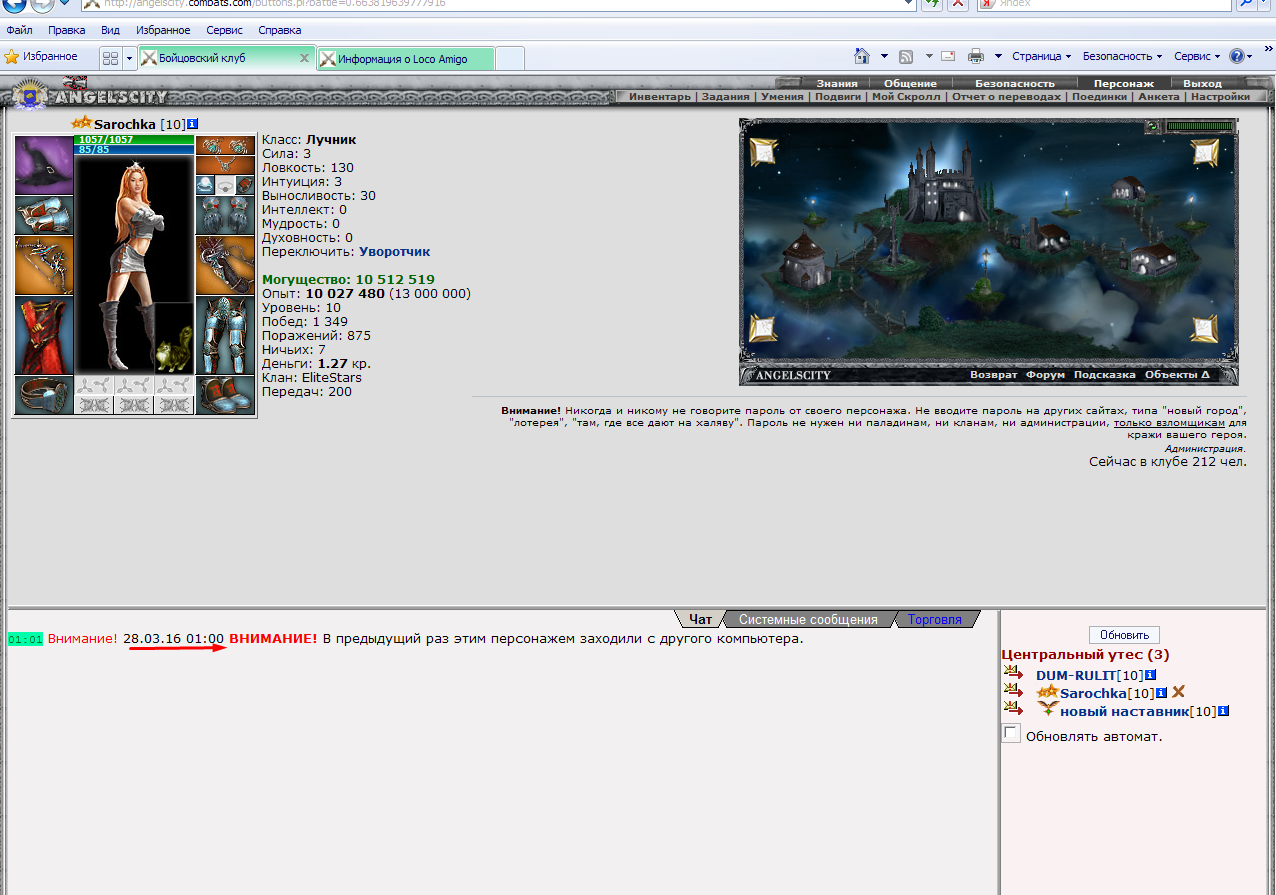Click the browser Home icon
The image size is (1276, 895).
tap(862, 56)
